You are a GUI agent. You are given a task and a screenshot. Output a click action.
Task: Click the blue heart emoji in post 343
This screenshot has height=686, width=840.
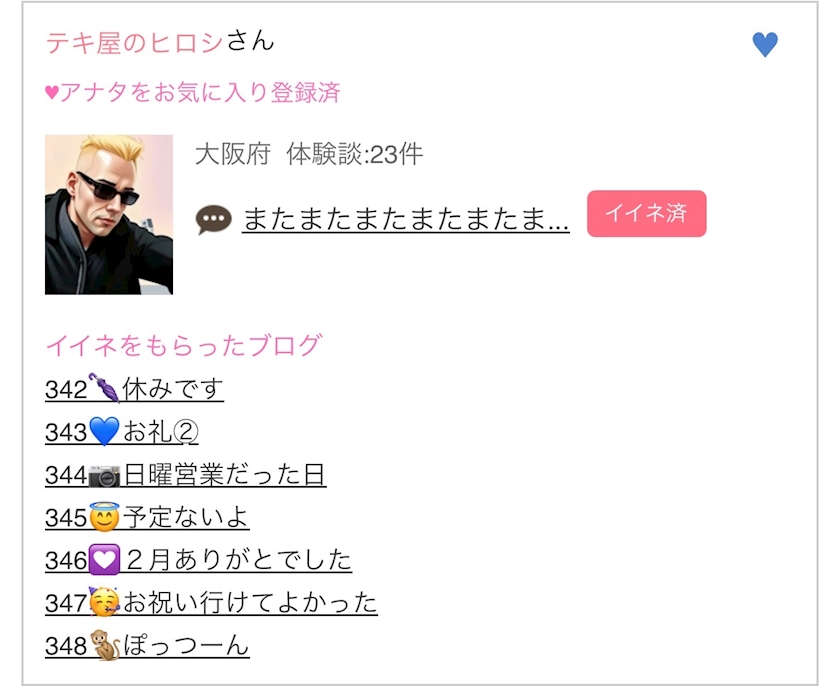point(104,431)
